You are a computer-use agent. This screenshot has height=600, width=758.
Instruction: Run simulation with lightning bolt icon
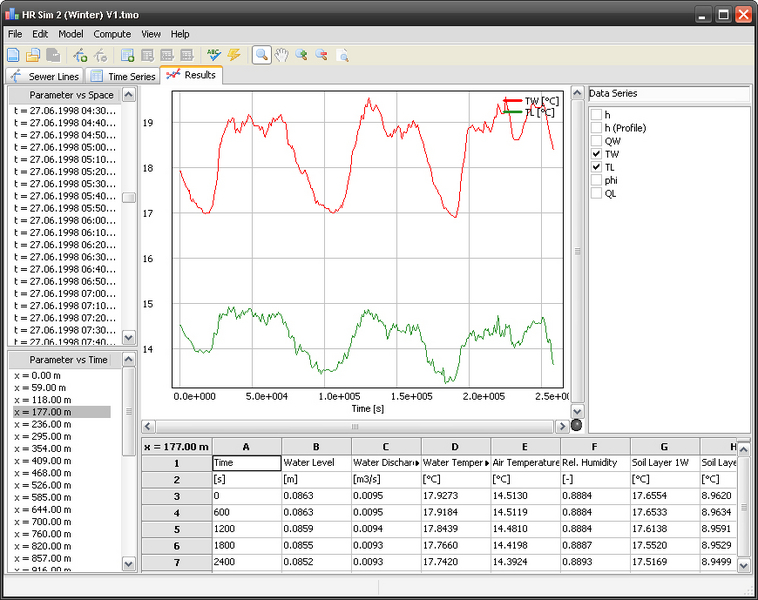[233, 55]
